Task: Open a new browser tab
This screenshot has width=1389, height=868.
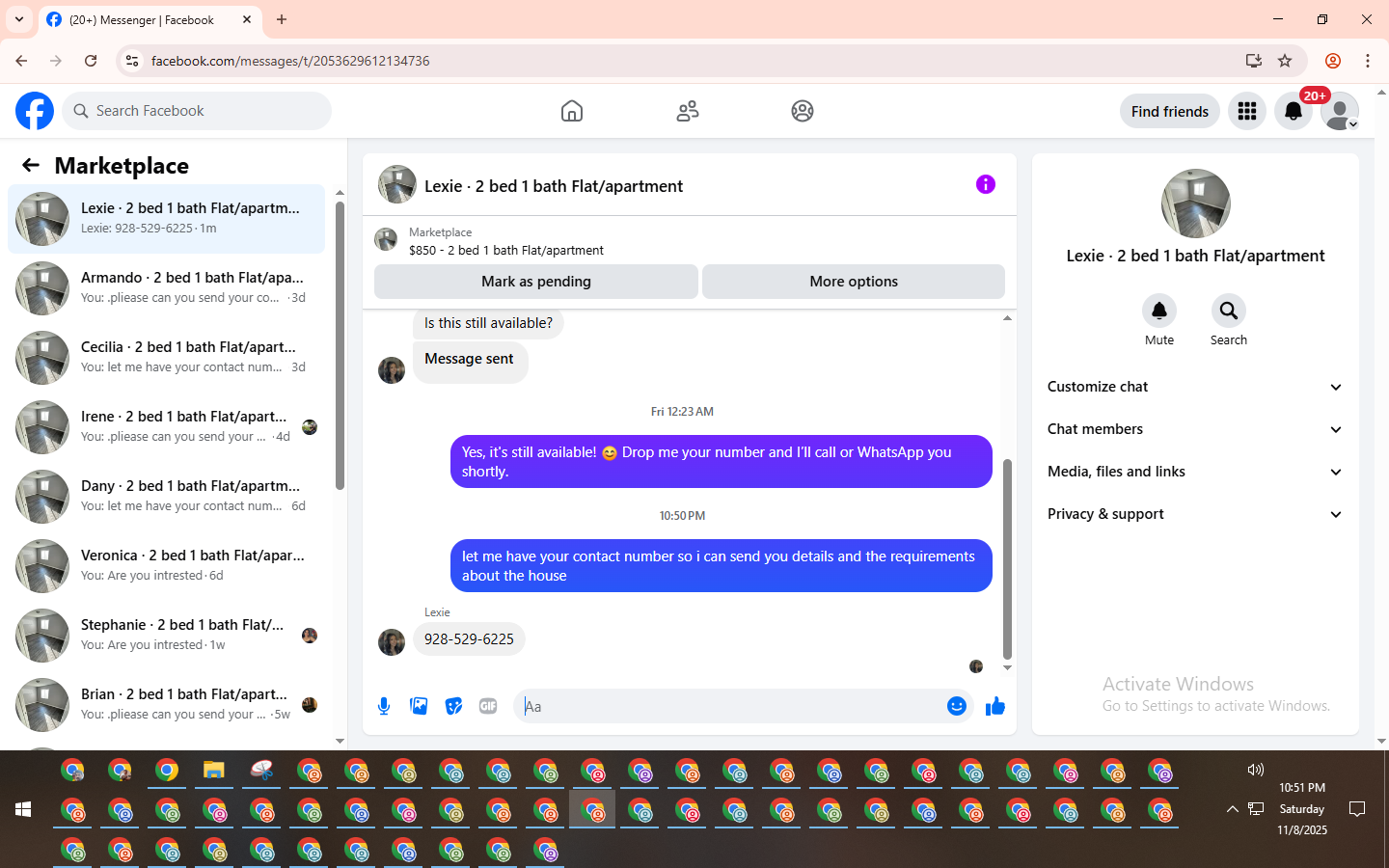Action: [282, 19]
